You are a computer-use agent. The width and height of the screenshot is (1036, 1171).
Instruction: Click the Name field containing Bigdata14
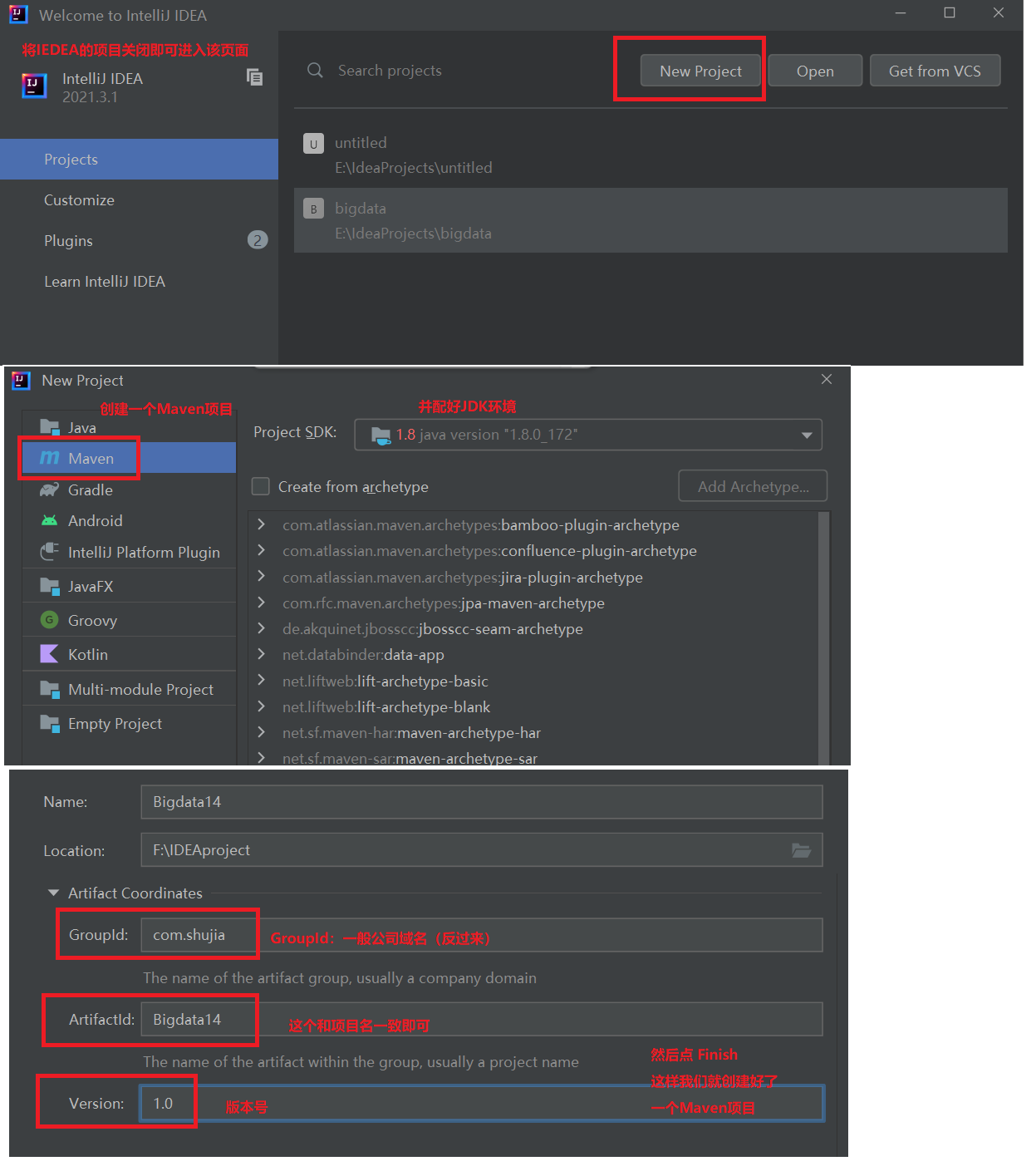(x=482, y=802)
